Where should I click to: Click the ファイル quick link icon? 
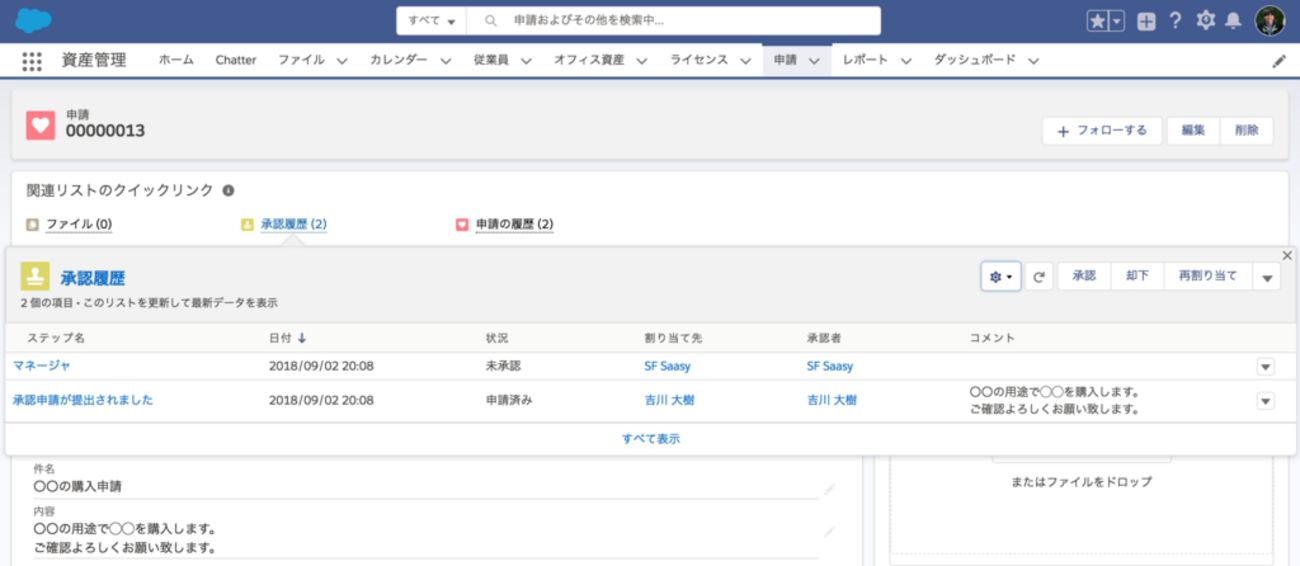pos(33,225)
